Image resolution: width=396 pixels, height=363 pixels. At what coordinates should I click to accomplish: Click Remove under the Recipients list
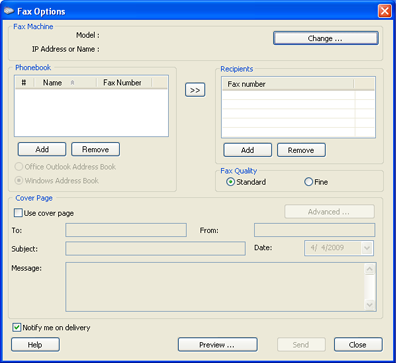pos(301,150)
